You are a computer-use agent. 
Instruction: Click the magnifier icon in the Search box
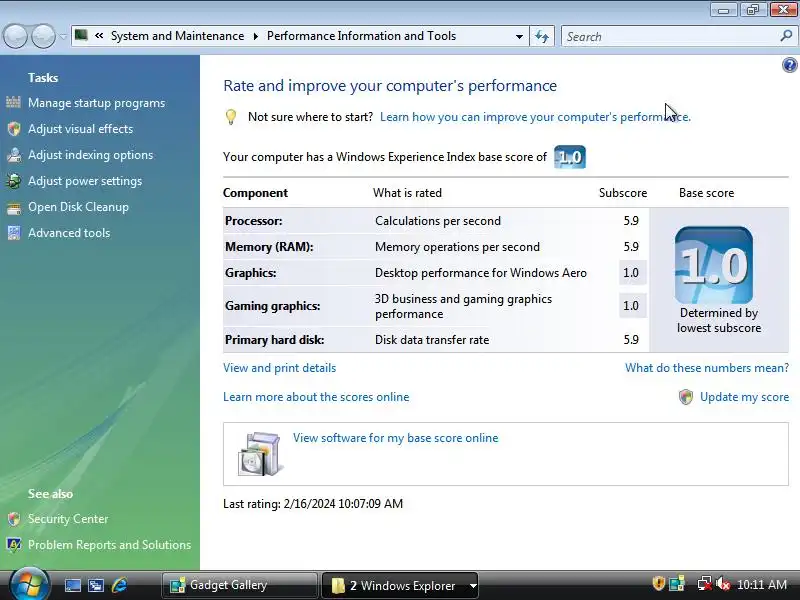pos(786,36)
